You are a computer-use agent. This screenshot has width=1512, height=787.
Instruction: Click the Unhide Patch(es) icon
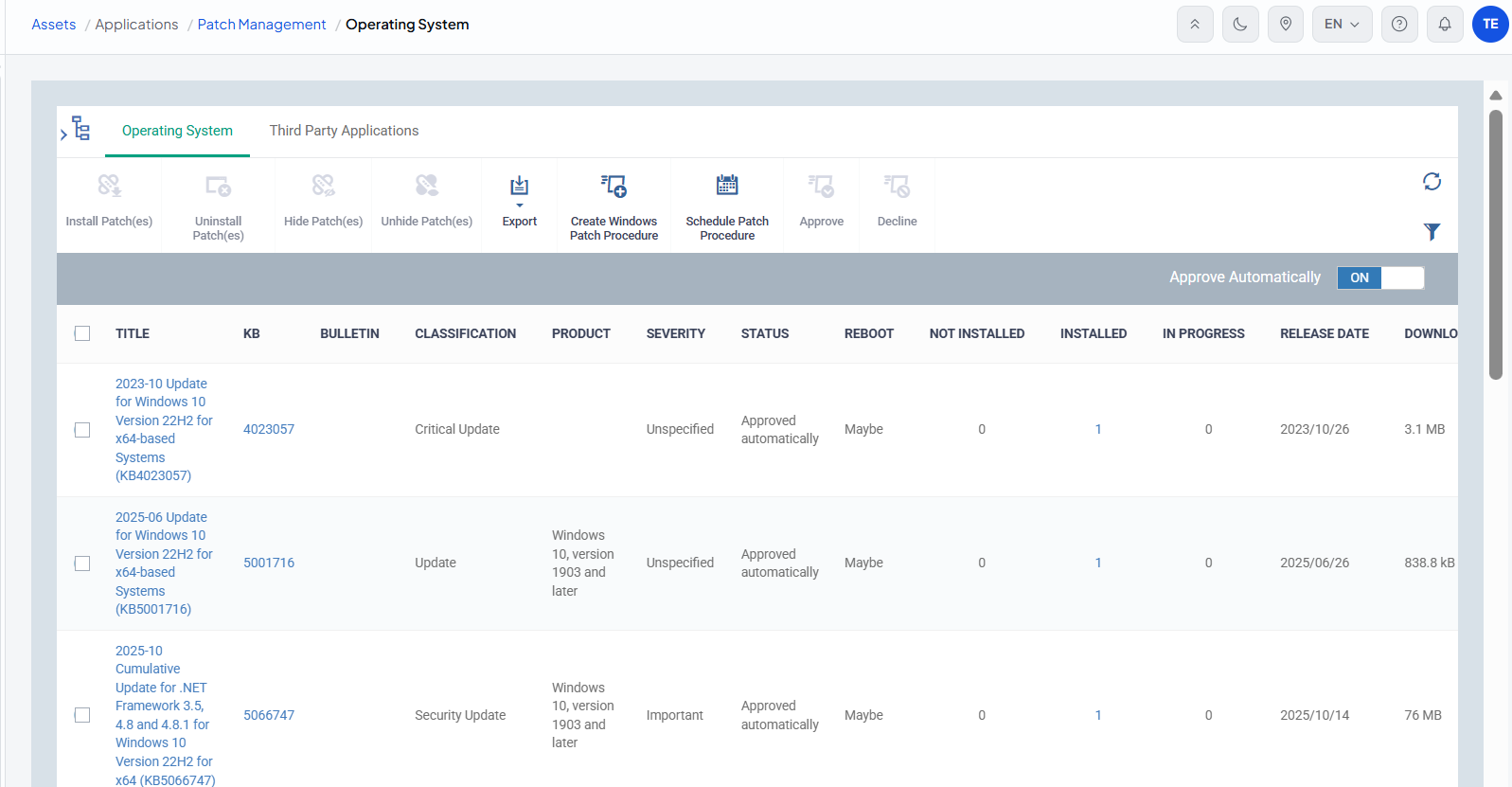[426, 186]
